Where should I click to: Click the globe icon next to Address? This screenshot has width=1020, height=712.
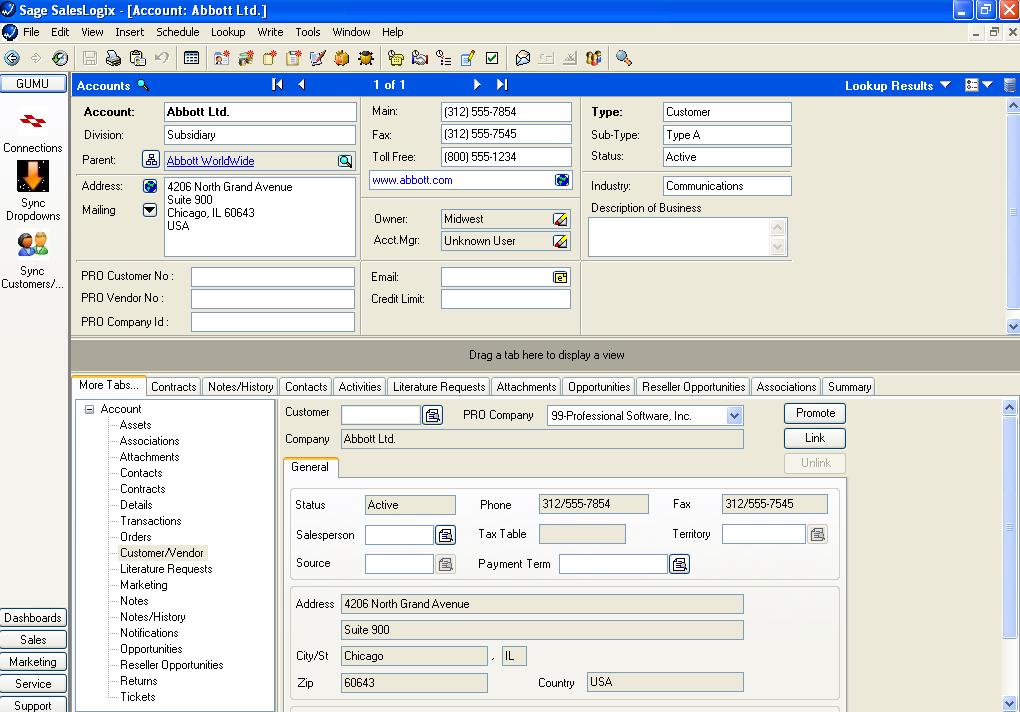click(150, 186)
